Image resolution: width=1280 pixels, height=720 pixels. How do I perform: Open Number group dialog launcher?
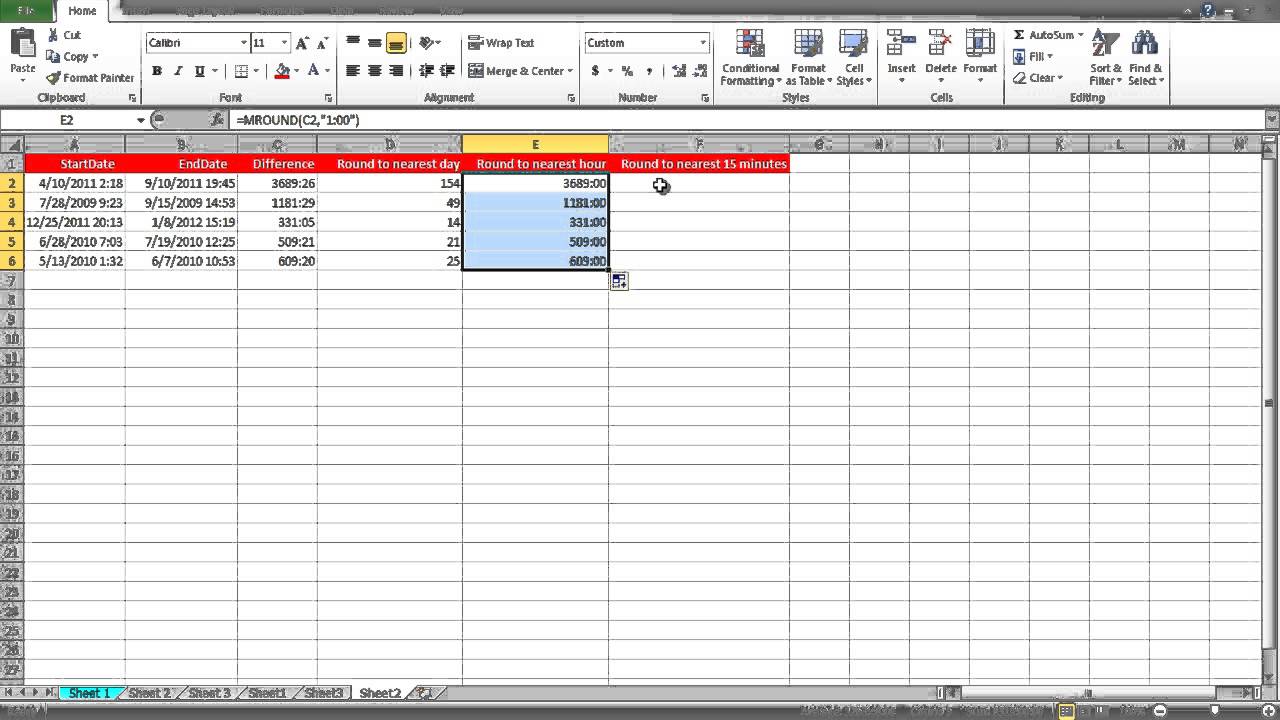click(705, 98)
